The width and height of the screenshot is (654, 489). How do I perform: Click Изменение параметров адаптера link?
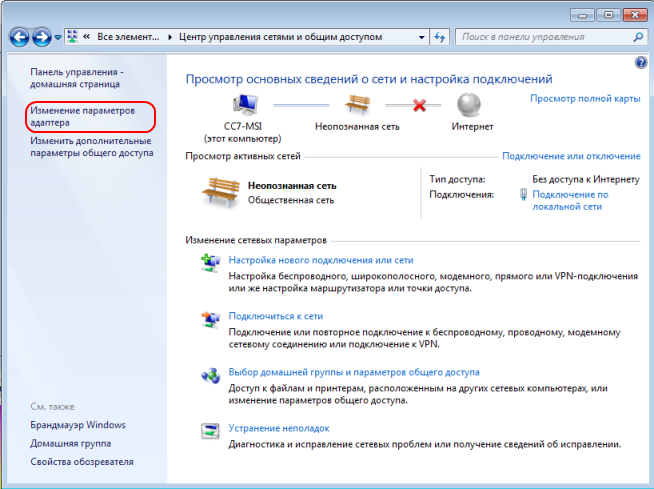click(x=82, y=117)
